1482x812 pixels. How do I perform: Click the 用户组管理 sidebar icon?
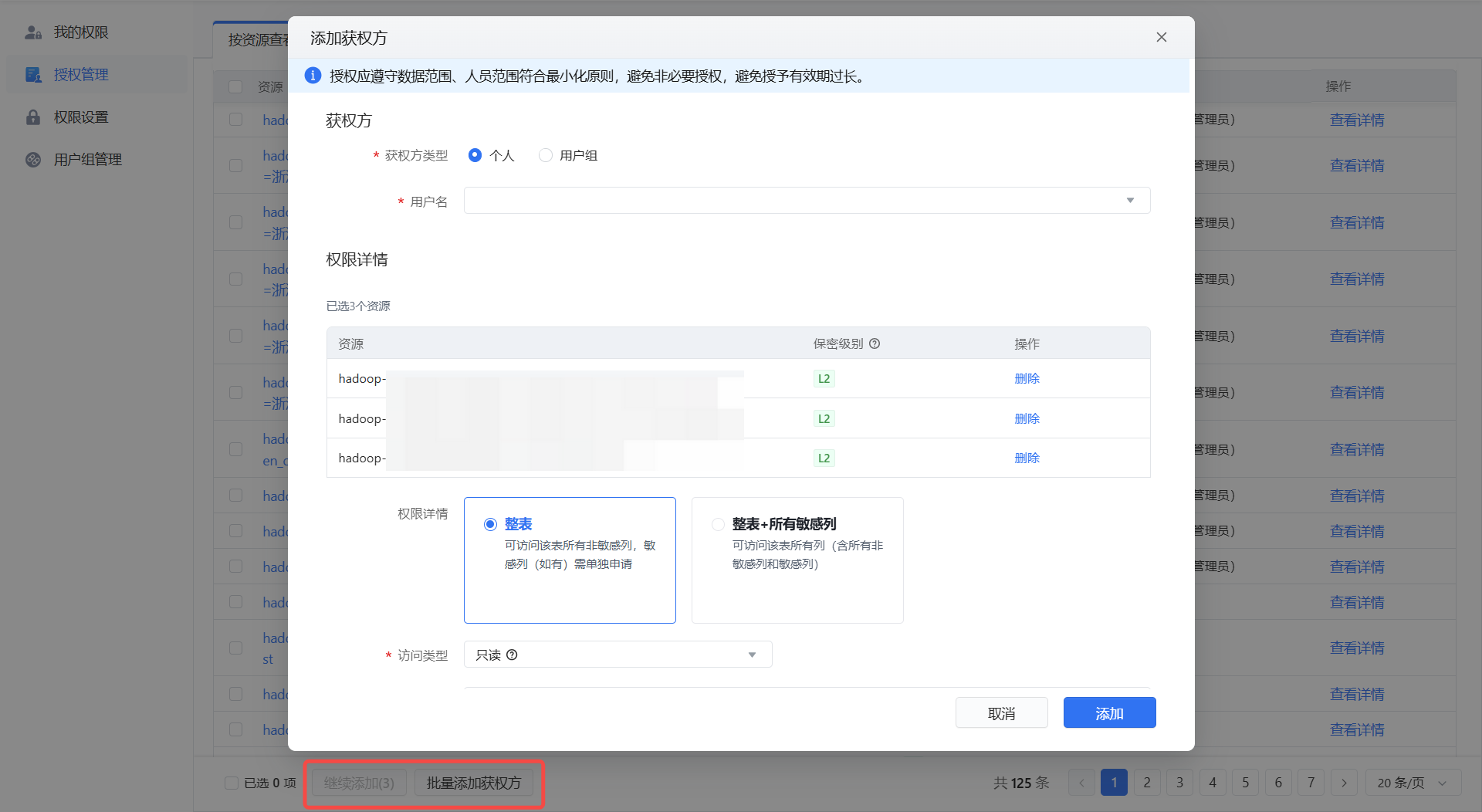coord(33,160)
